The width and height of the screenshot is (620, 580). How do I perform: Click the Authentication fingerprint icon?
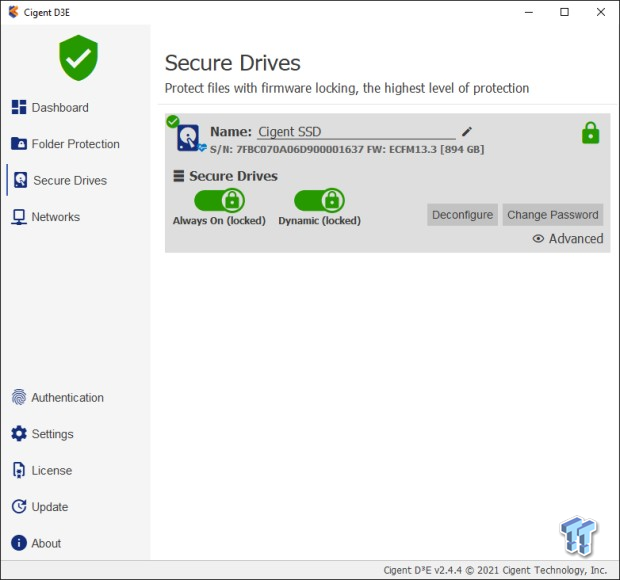pyautogui.click(x=19, y=397)
